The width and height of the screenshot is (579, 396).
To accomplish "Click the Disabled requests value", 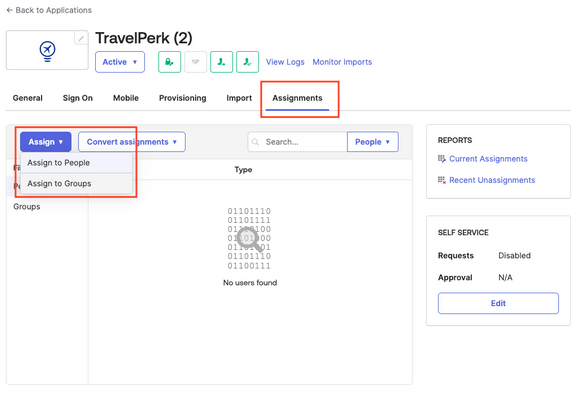I will pyautogui.click(x=514, y=256).
